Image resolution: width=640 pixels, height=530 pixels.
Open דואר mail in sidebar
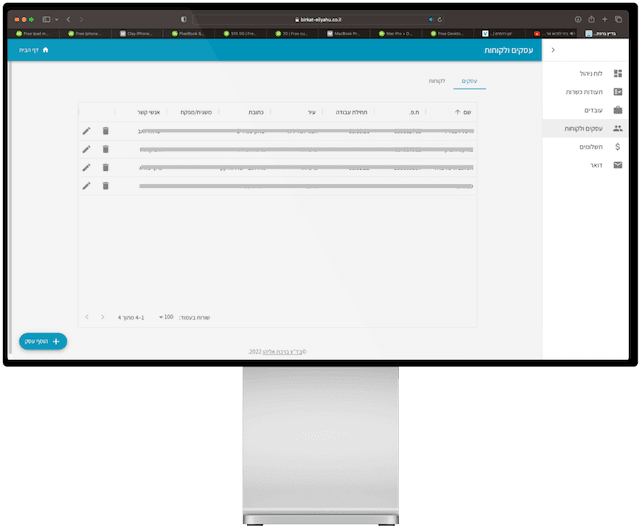585,165
